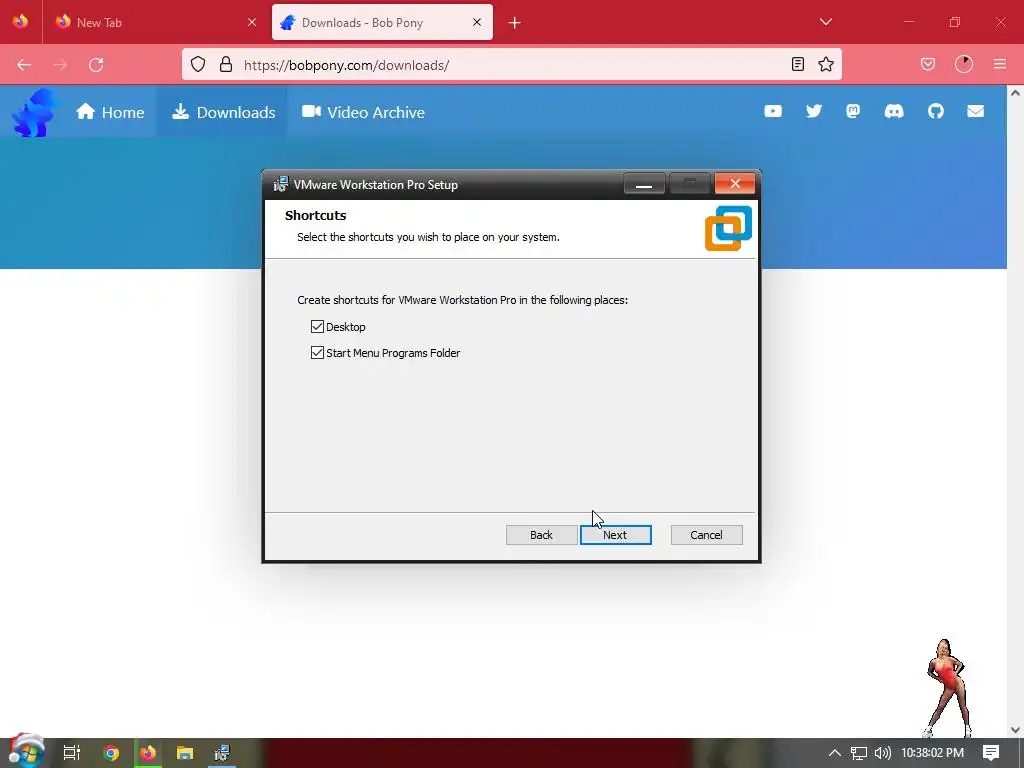
Task: Expand the list all tabs chevron
Action: coord(825,22)
